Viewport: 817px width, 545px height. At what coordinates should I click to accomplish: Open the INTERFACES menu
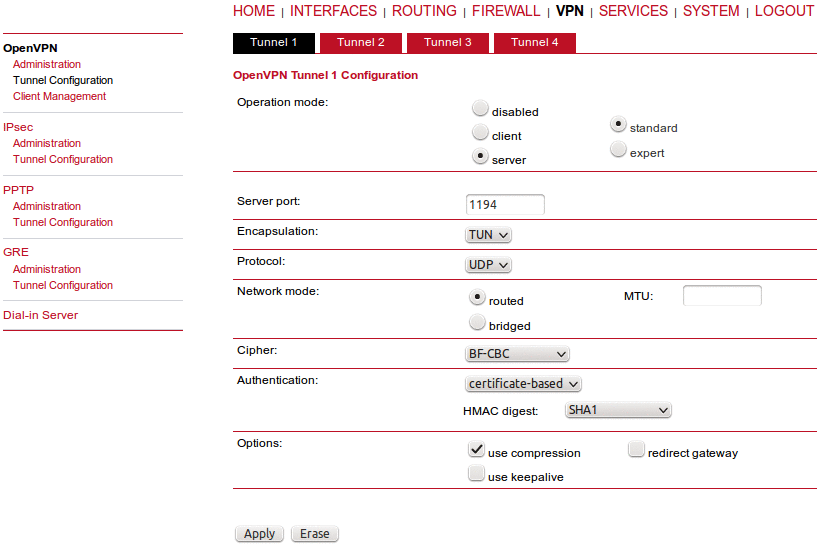pos(333,11)
